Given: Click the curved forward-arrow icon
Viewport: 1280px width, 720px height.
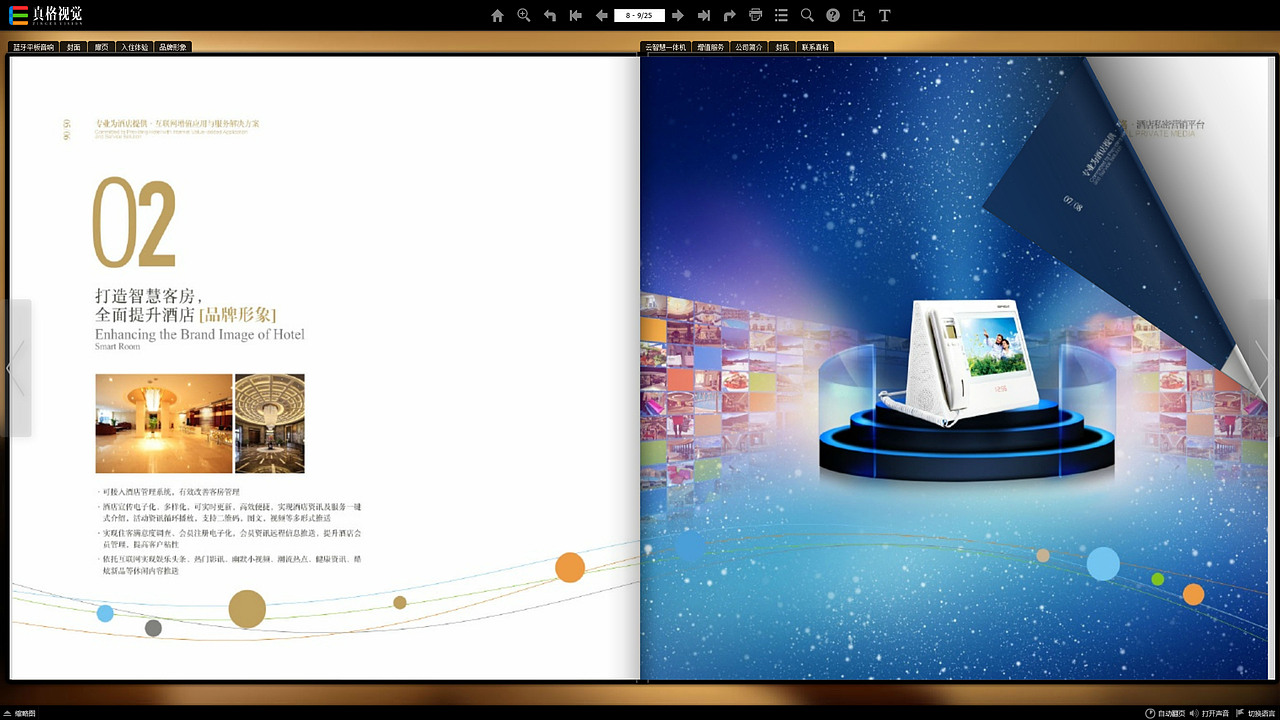Looking at the screenshot, I should pos(729,15).
